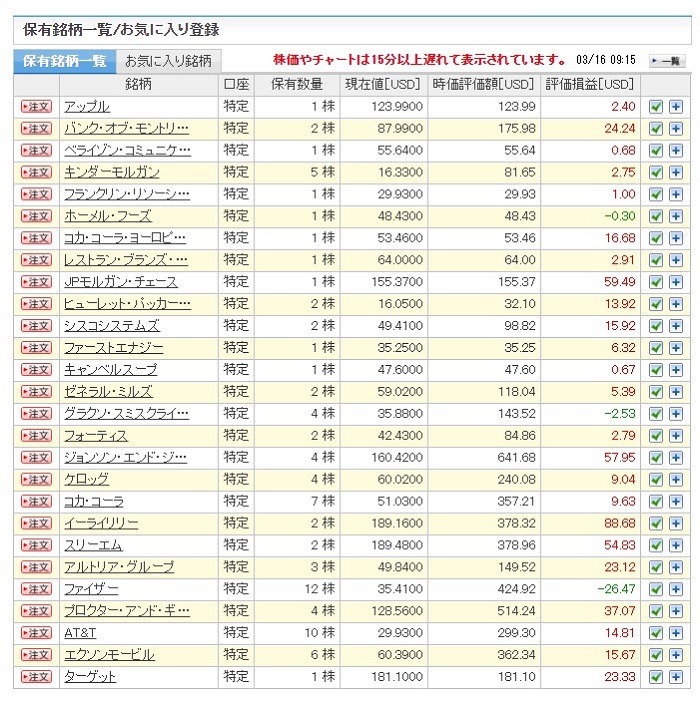Place order for ベライゾン row
Viewport: 700px width, 701px height.
(x=36, y=151)
